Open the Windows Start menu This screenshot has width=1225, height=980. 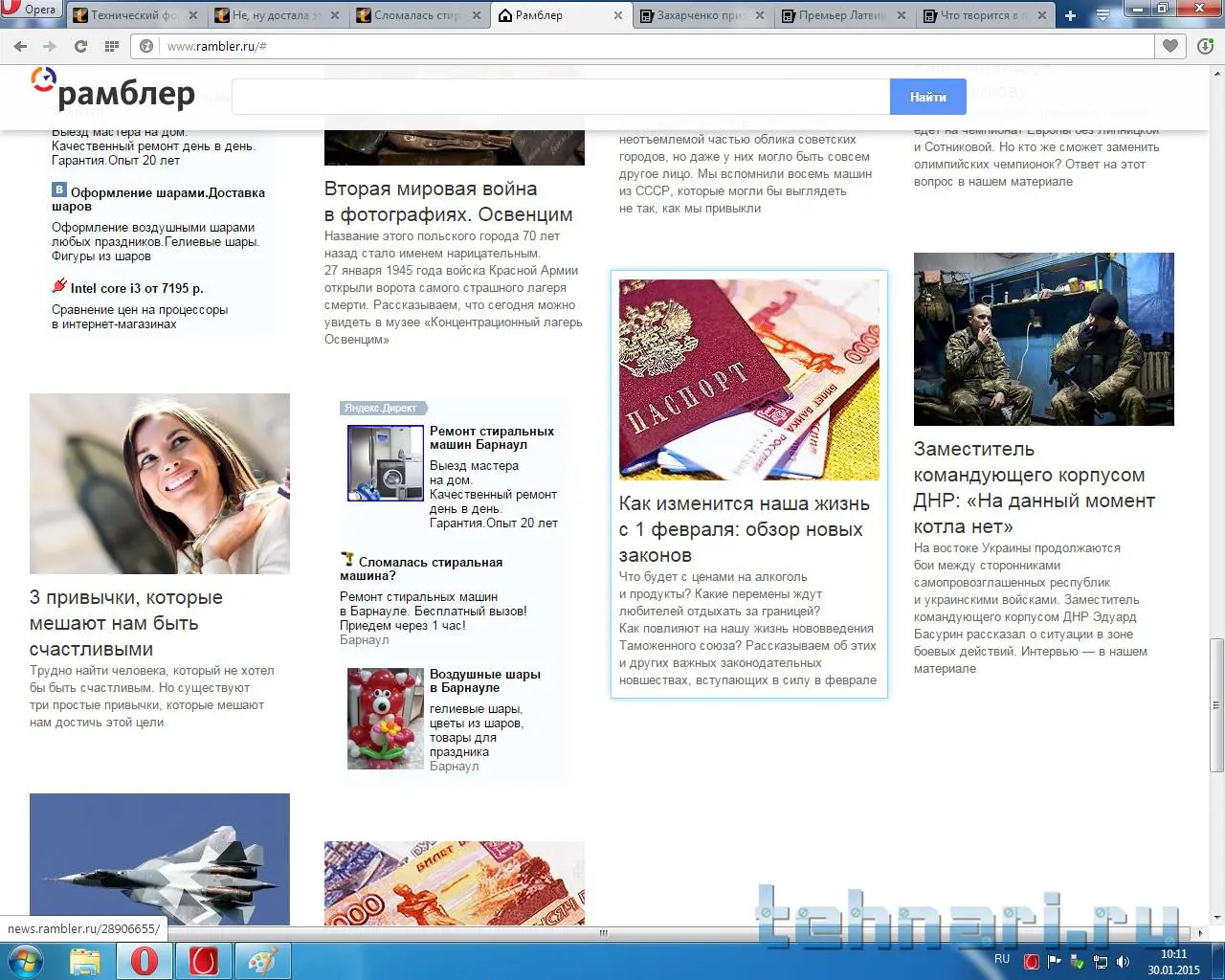[x=26, y=961]
